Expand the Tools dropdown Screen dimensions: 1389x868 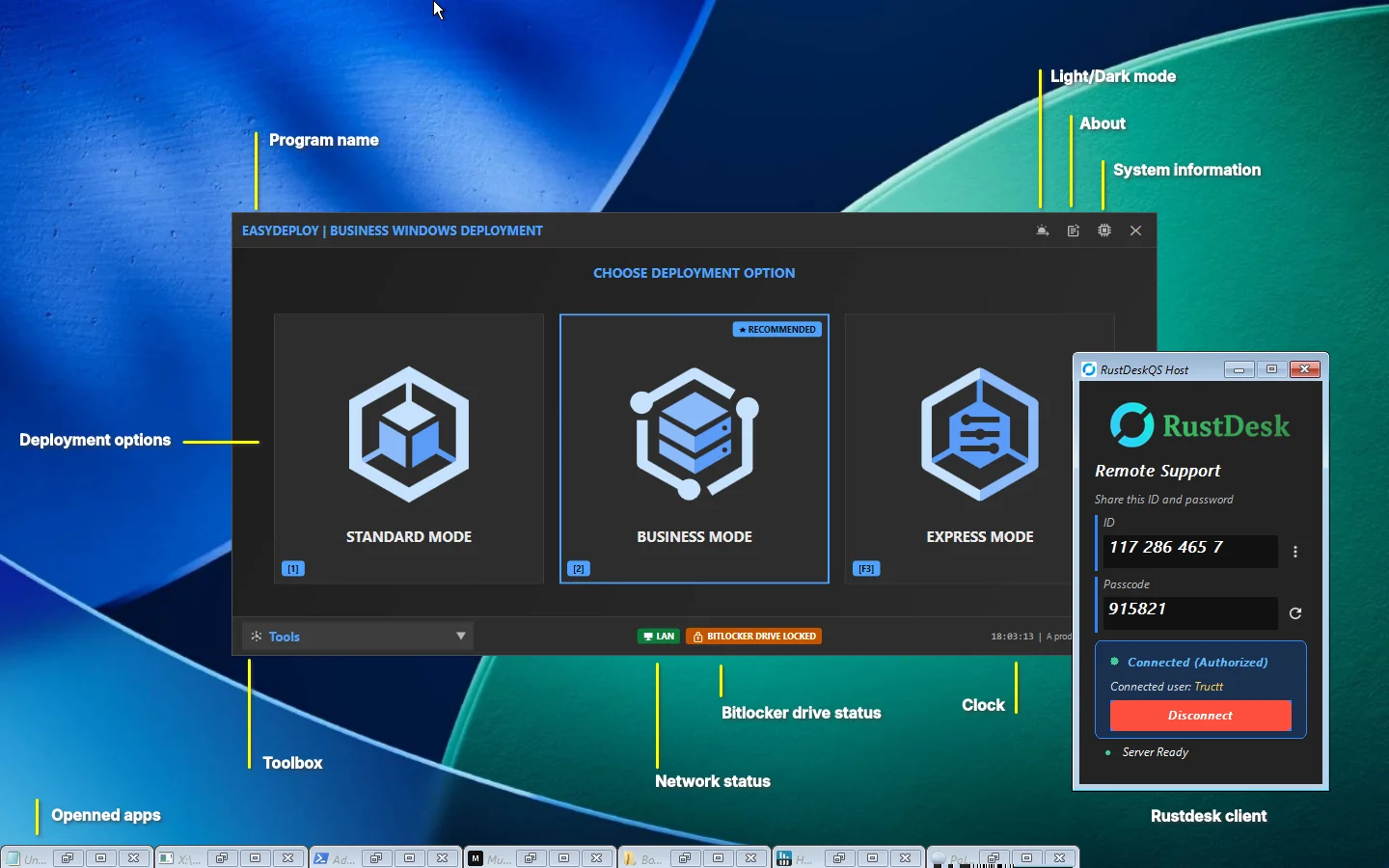358,637
